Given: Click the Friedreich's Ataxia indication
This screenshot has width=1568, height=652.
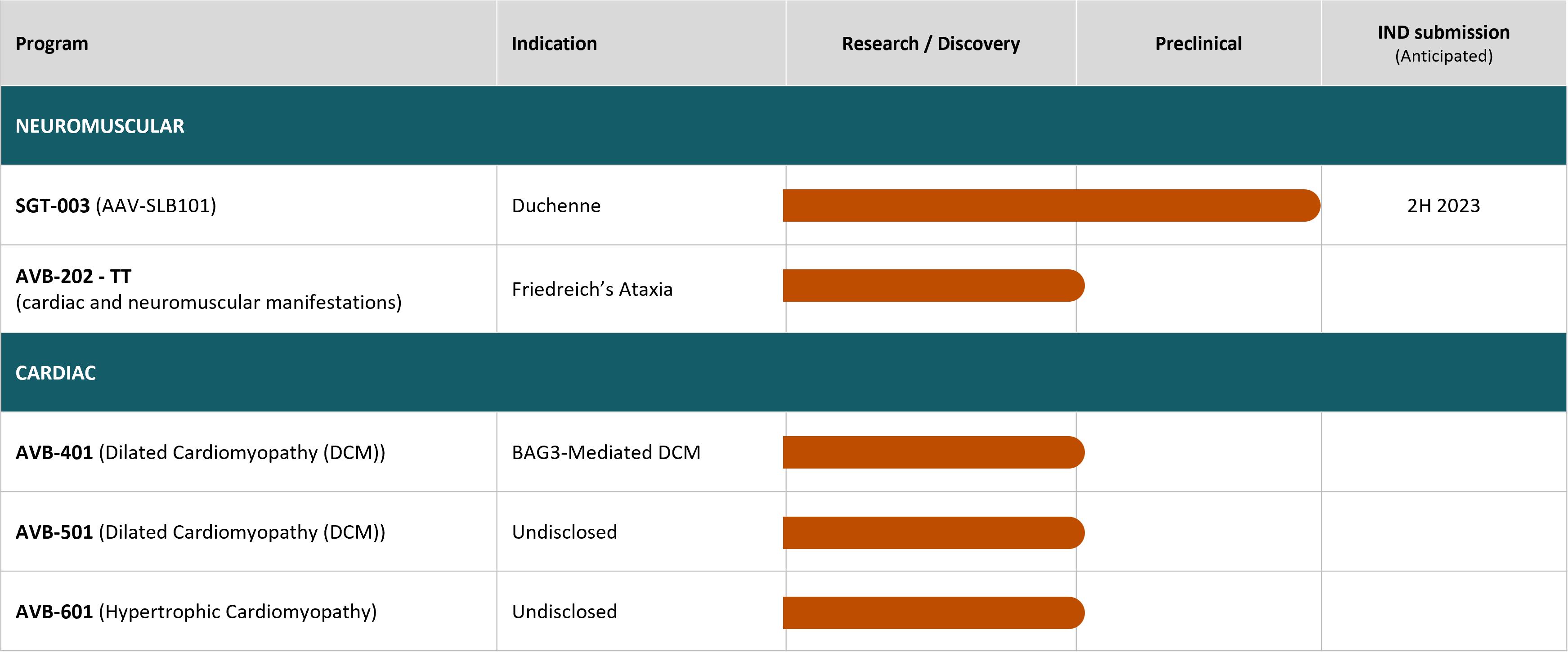Looking at the screenshot, I should pyautogui.click(x=591, y=289).
